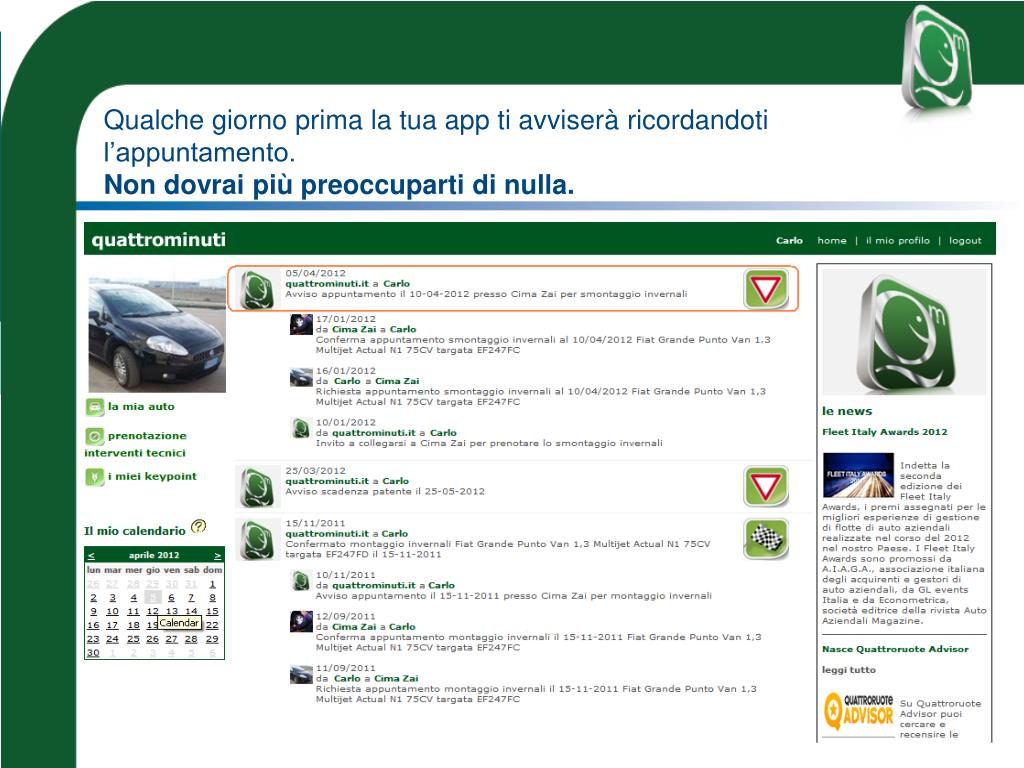The image size is (1024, 768).
Task: Click car avatar on 16/01/2012 message
Action: tap(301, 377)
